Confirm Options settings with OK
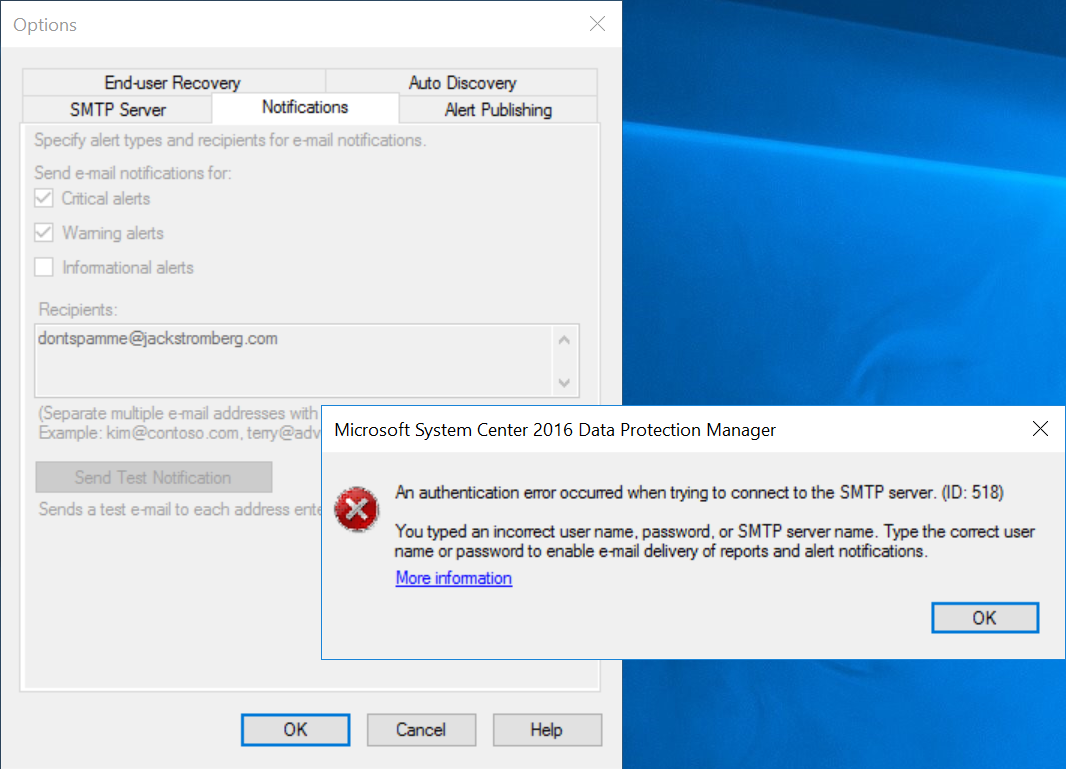Image resolution: width=1066 pixels, height=769 pixels. [295, 729]
